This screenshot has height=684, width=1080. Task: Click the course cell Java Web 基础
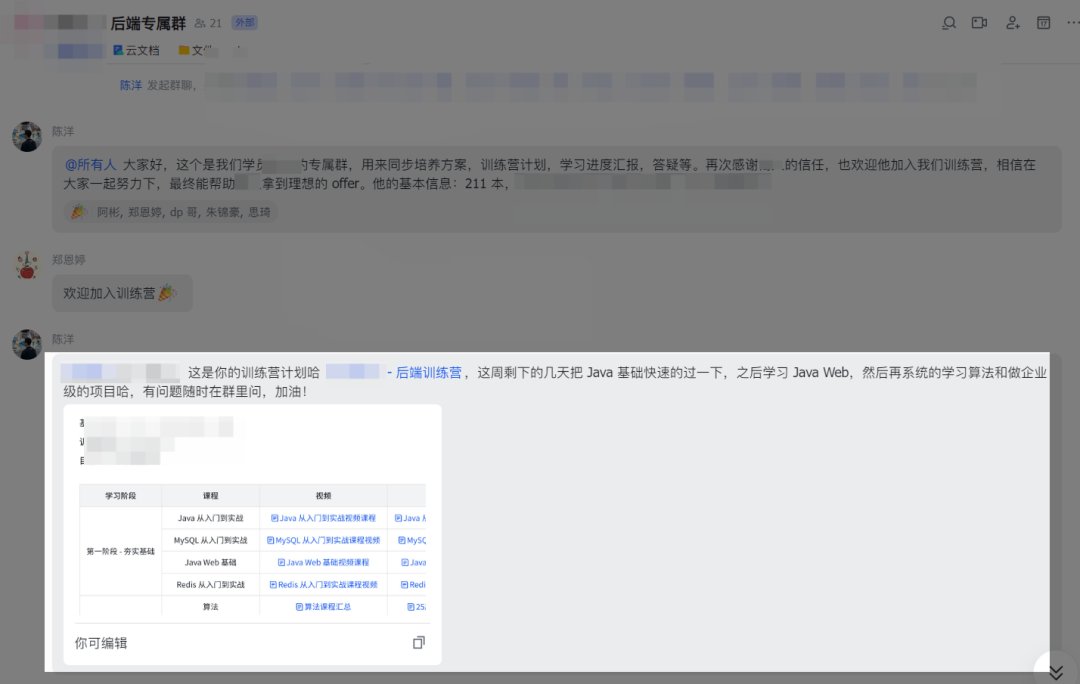(x=211, y=562)
